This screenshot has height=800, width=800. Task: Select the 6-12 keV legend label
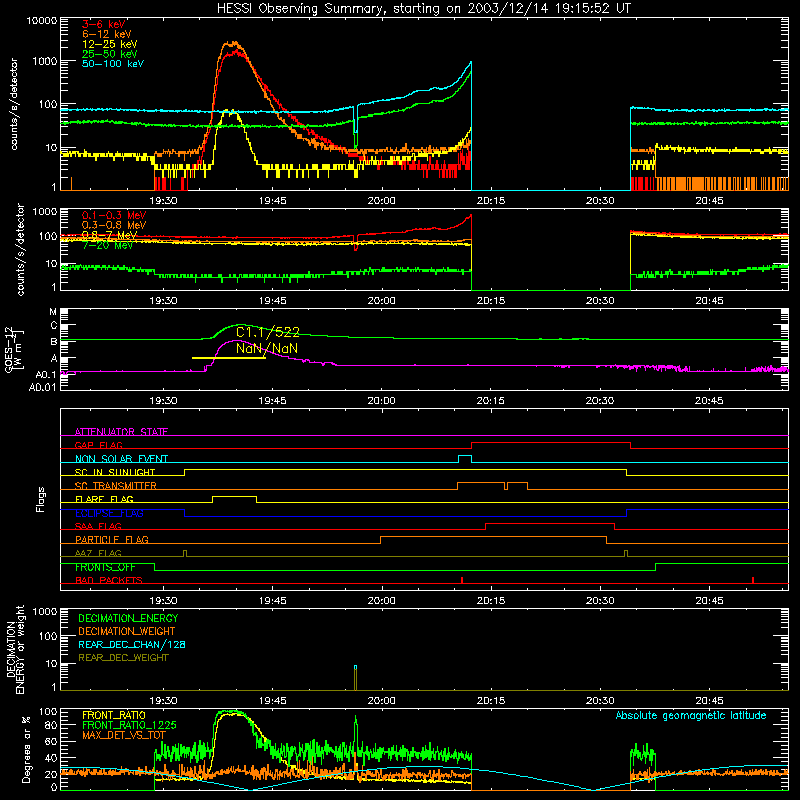pyautogui.click(x=107, y=34)
